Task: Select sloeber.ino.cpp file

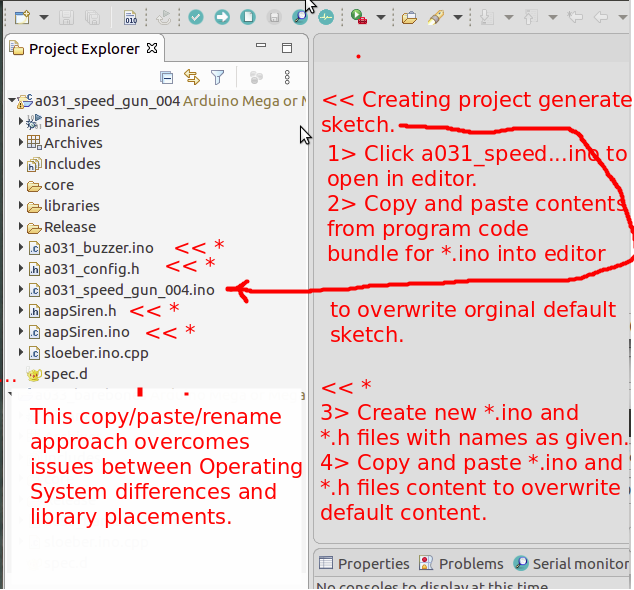Action: 95,353
